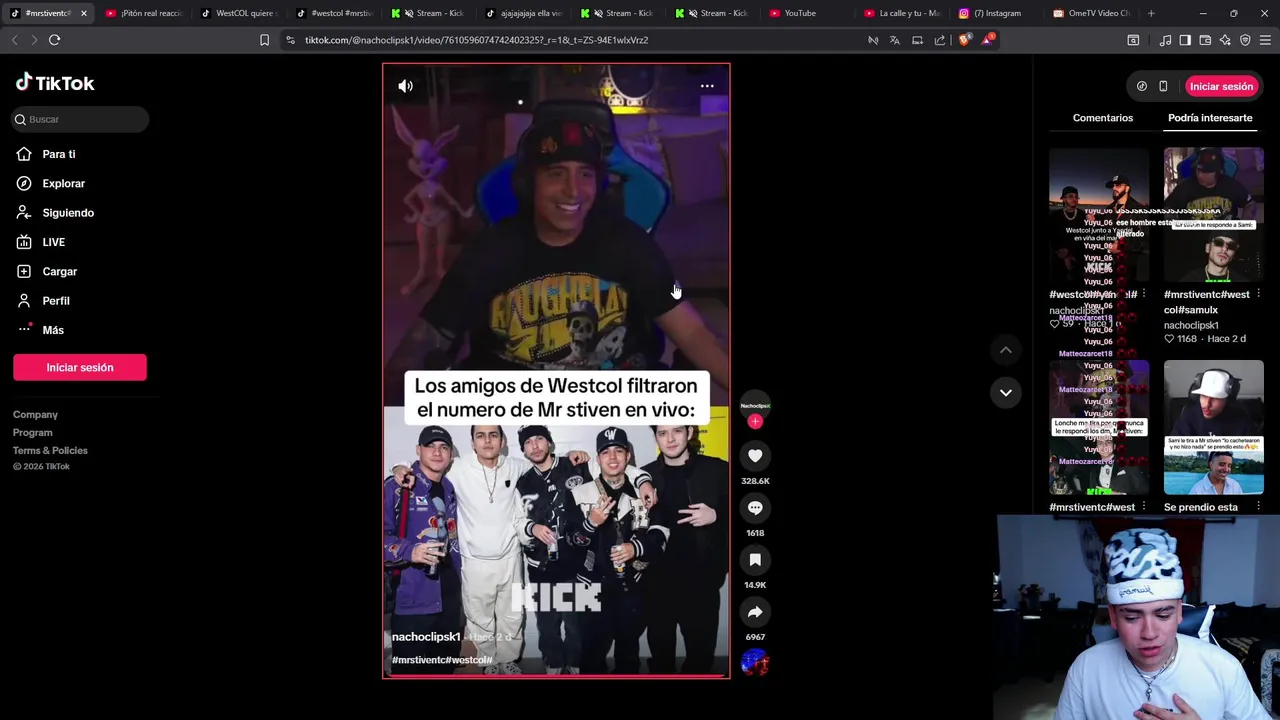The height and width of the screenshot is (720, 1280).
Task: Open a new browser tab
Action: pos(1151,13)
